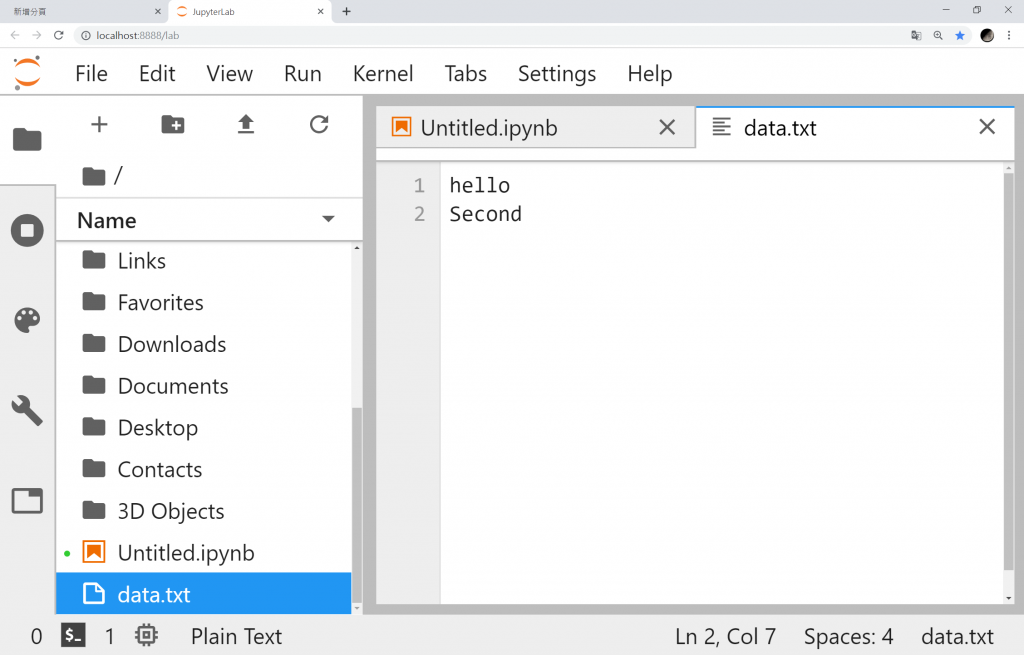Image resolution: width=1024 pixels, height=655 pixels.
Task: Open the Downloads folder
Action: click(172, 344)
